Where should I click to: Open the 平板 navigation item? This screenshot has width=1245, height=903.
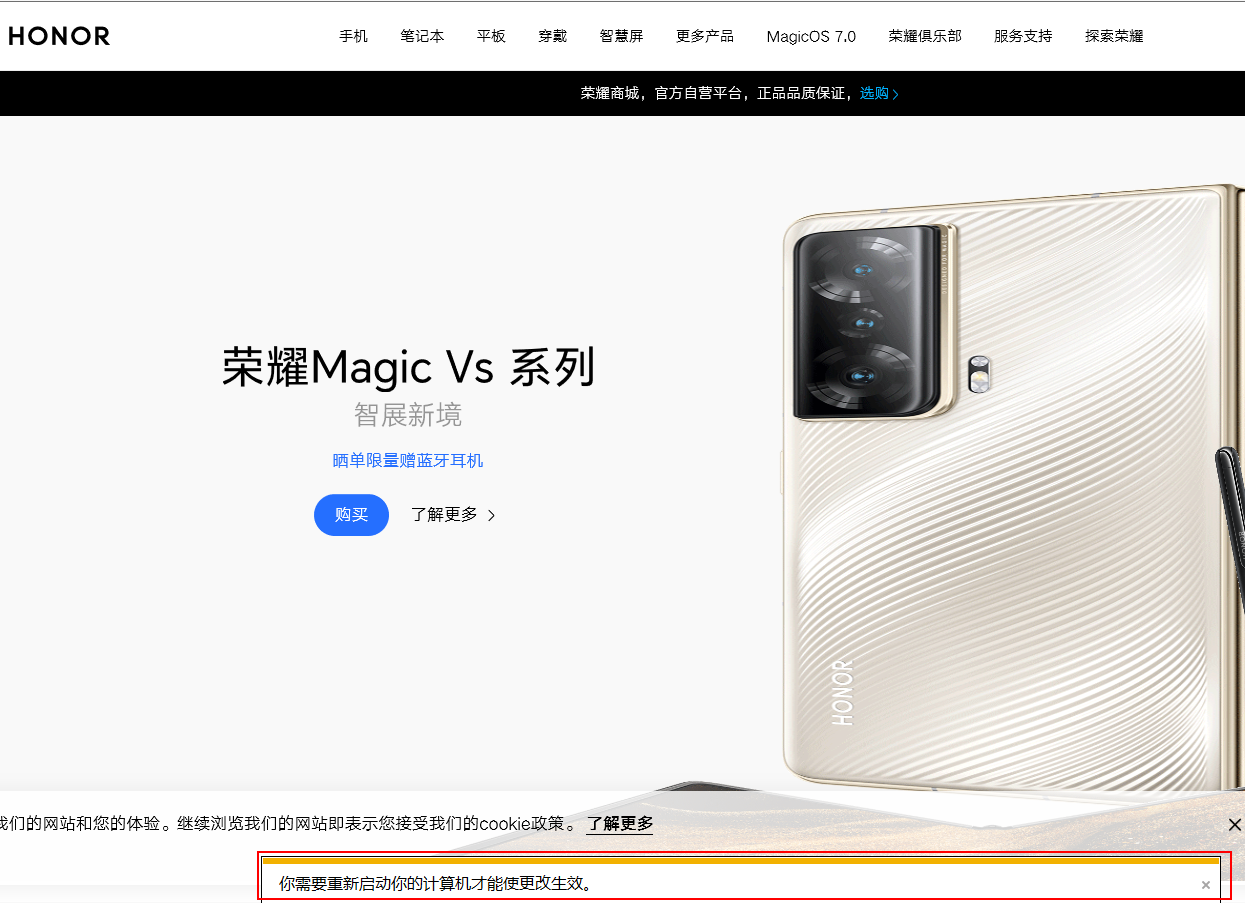491,36
